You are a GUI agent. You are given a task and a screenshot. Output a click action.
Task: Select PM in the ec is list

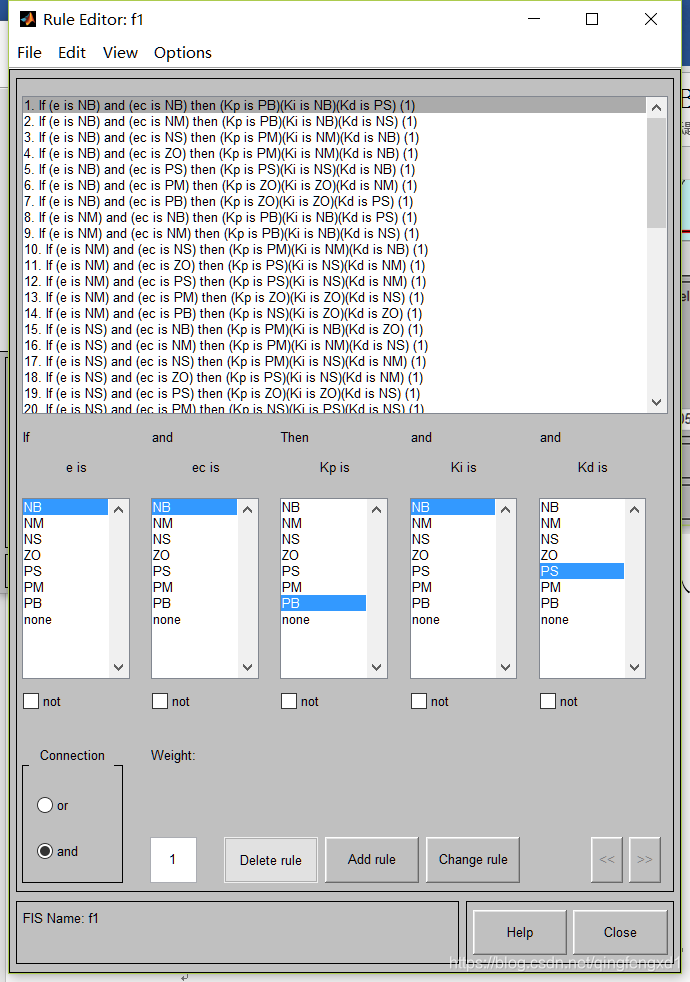(194, 587)
